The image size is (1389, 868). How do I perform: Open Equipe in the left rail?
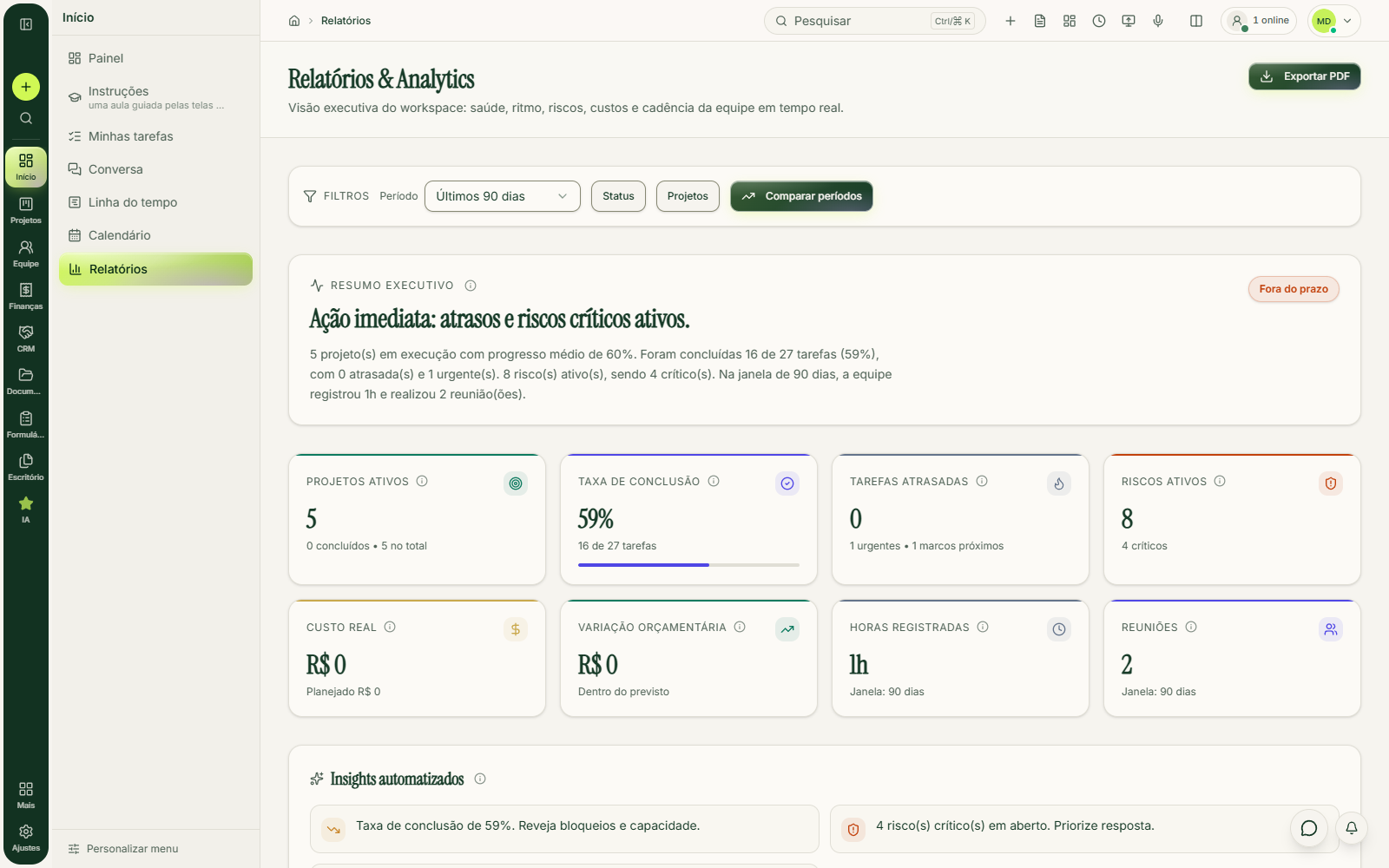pos(26,253)
